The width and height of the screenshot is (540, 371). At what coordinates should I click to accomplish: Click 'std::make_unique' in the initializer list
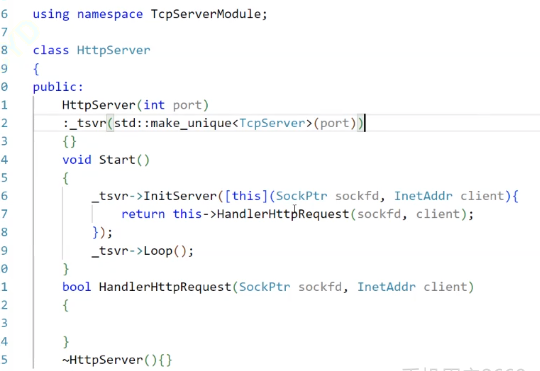[173, 123]
